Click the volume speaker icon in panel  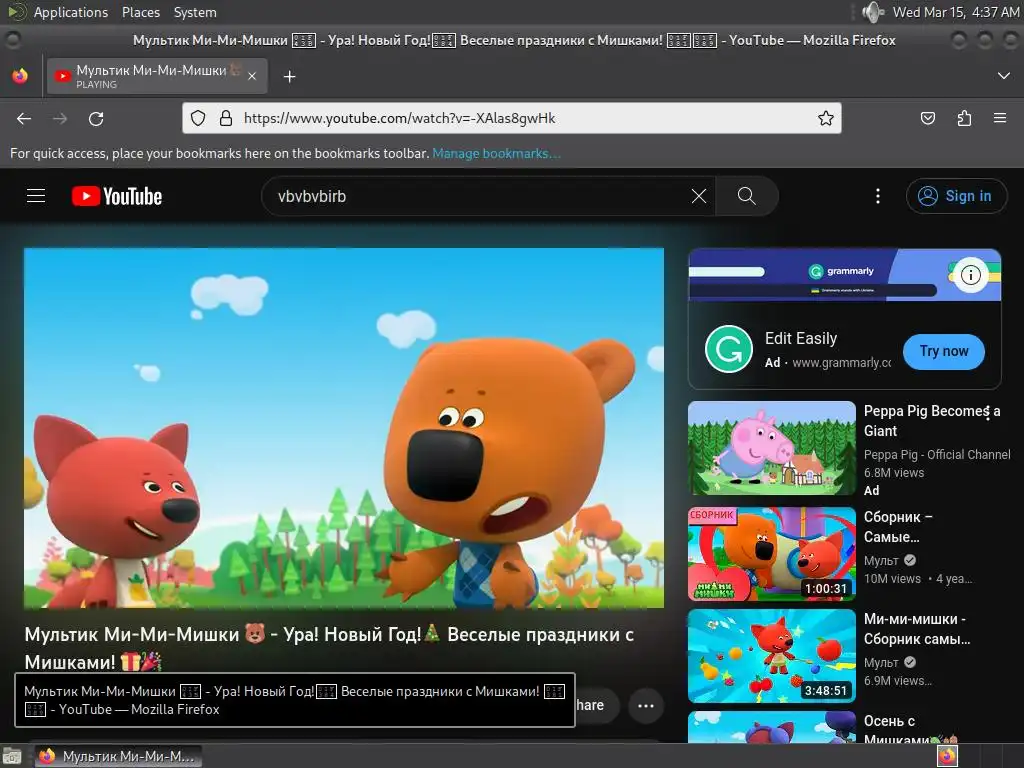coord(872,12)
